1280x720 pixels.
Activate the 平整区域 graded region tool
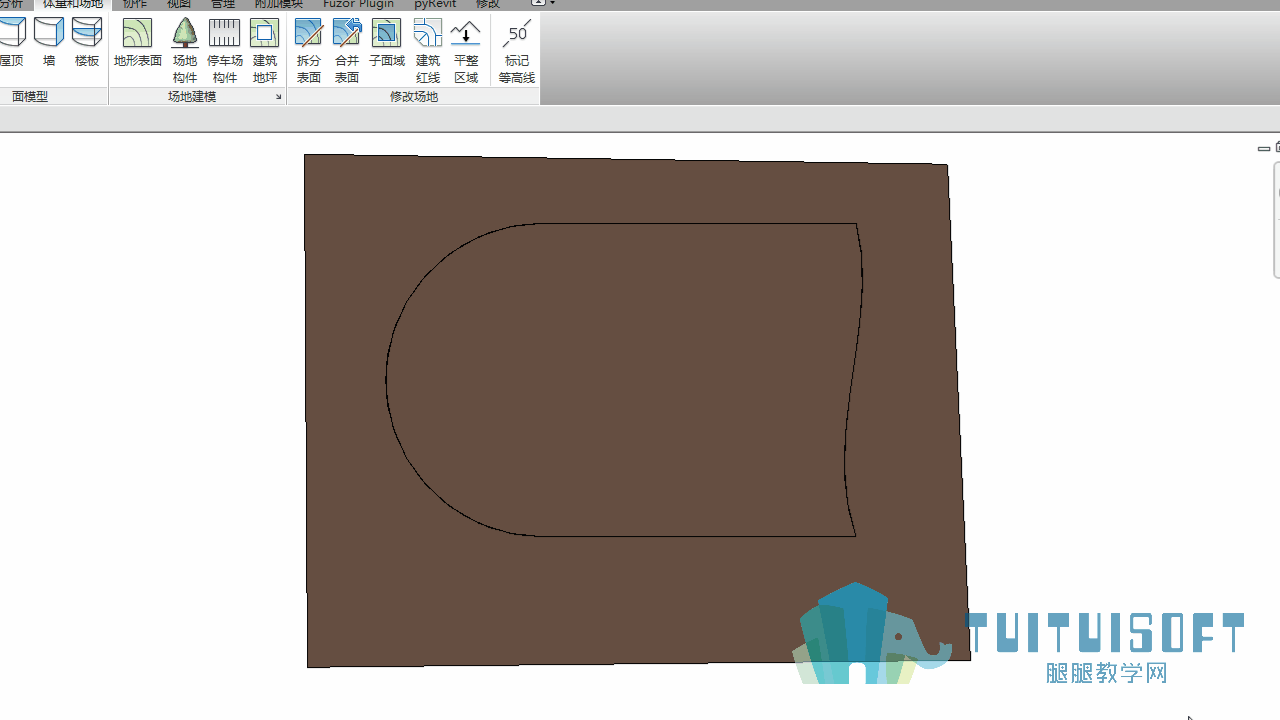click(466, 50)
